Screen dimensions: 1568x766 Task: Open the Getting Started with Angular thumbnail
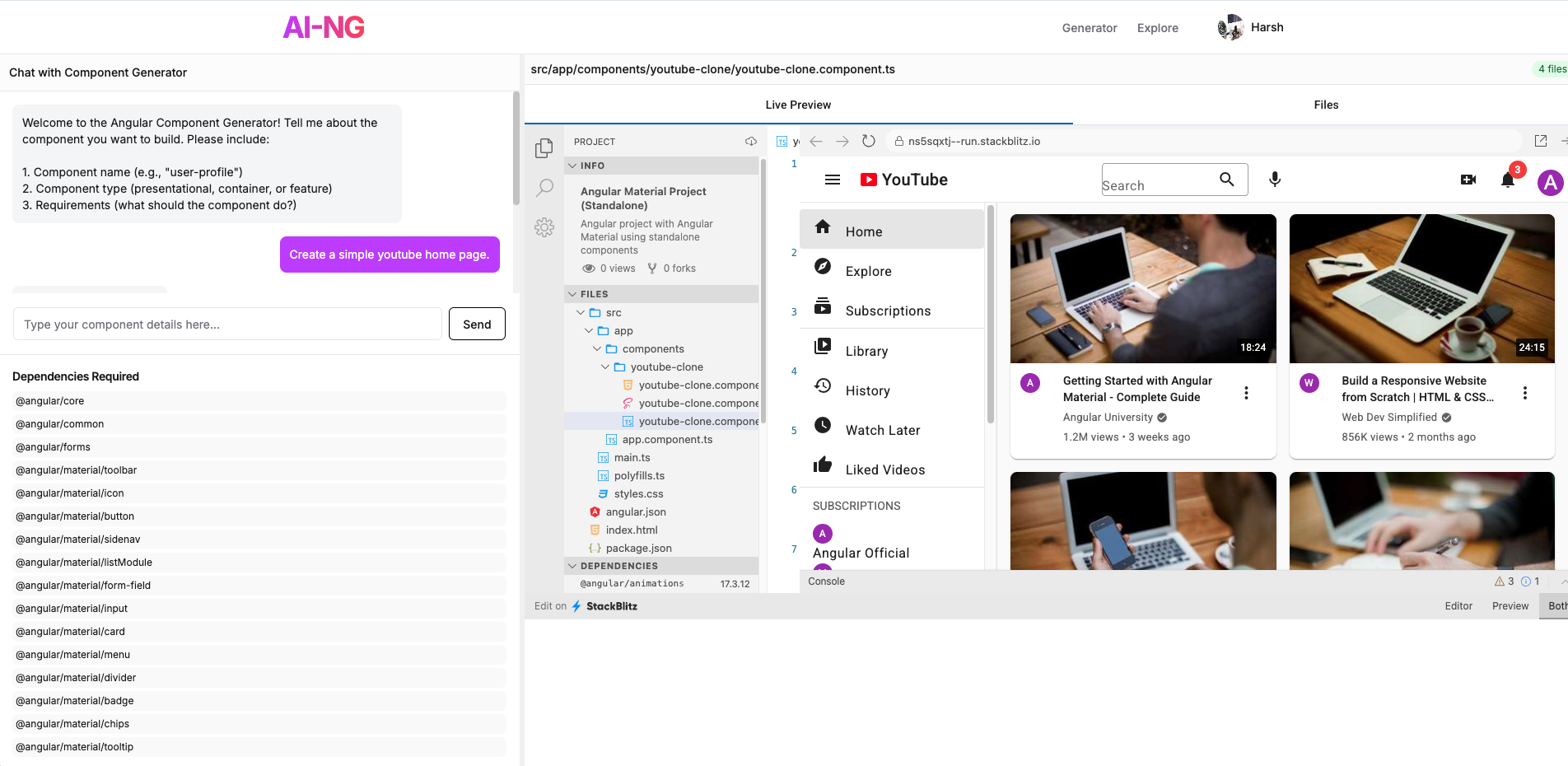pyautogui.click(x=1143, y=288)
